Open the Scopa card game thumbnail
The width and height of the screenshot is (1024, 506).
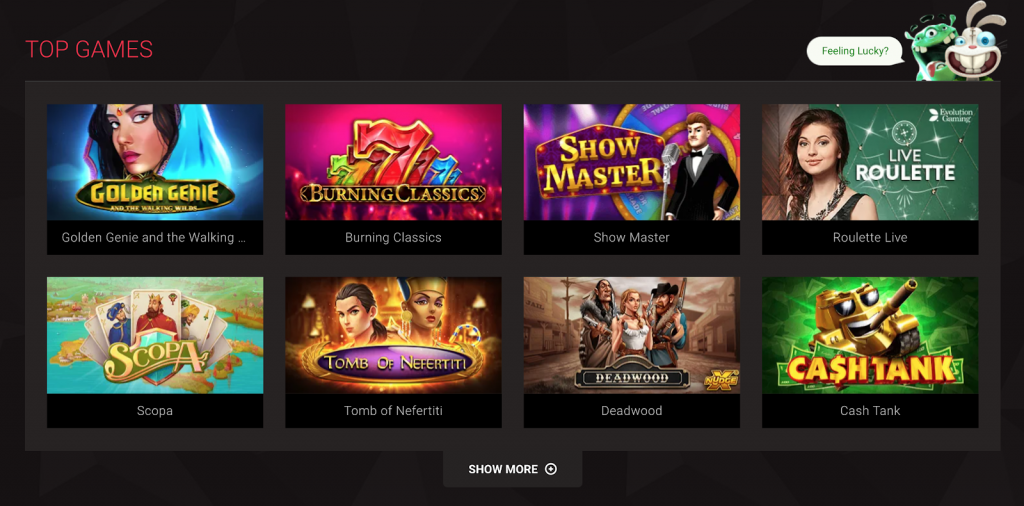click(x=155, y=335)
